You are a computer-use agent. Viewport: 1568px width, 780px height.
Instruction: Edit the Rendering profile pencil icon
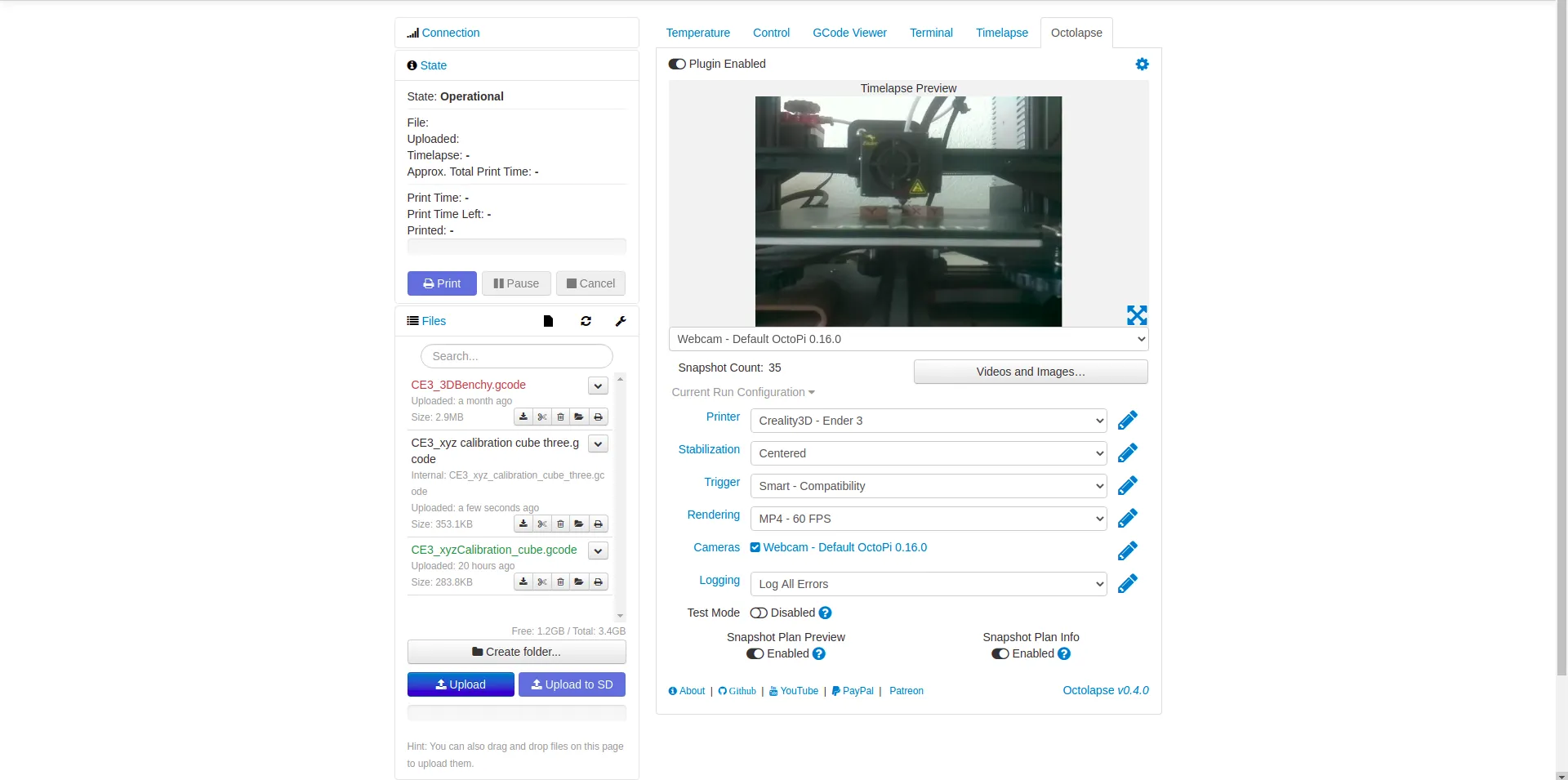pyautogui.click(x=1128, y=519)
